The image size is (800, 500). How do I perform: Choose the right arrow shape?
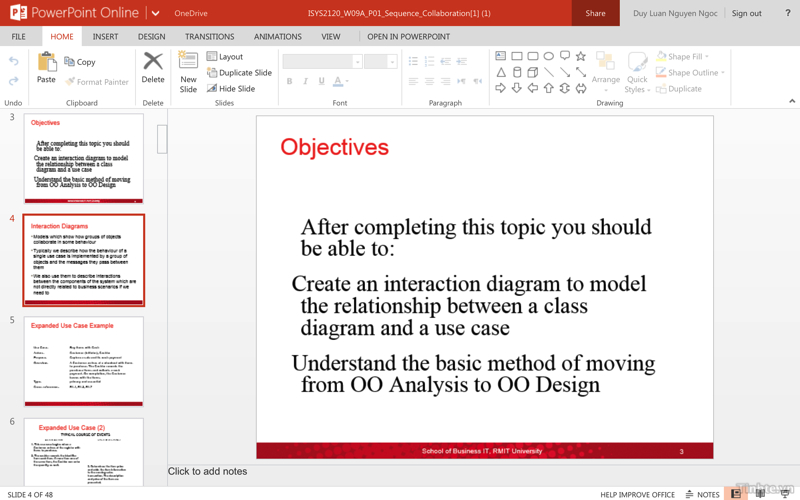click(x=501, y=89)
